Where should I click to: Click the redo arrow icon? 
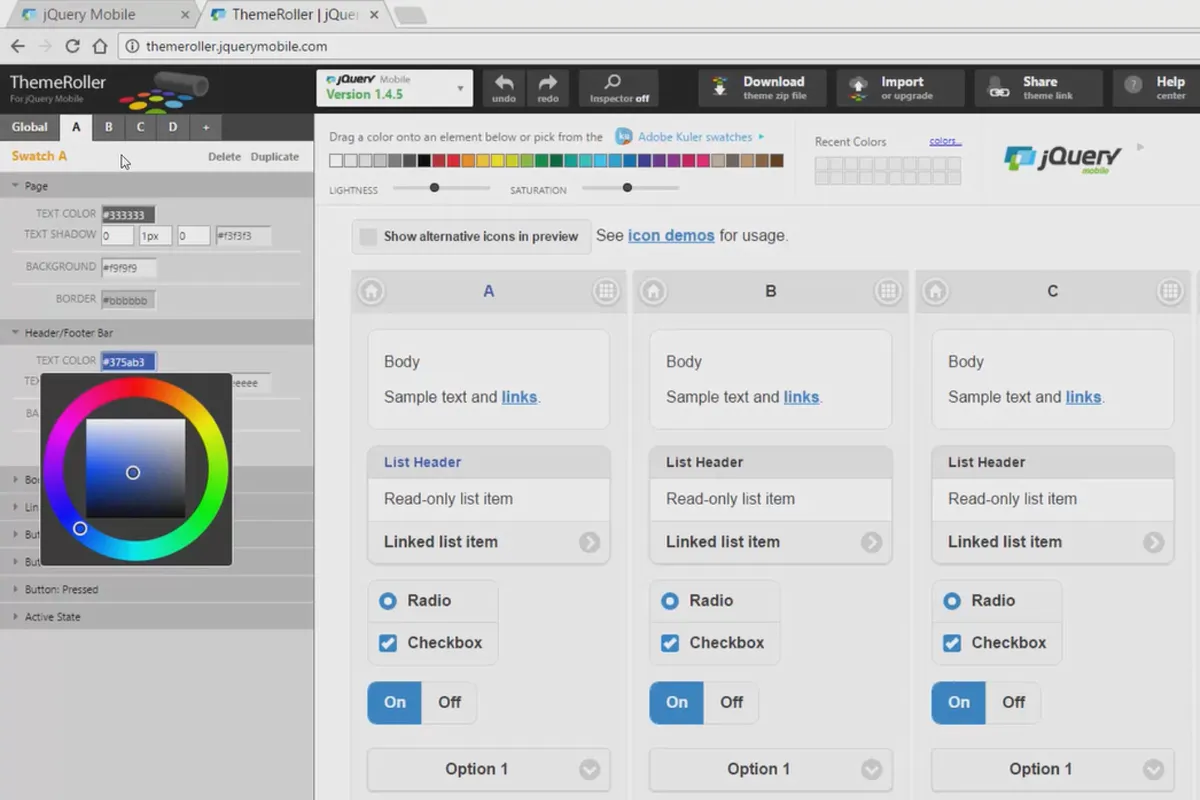pyautogui.click(x=548, y=83)
